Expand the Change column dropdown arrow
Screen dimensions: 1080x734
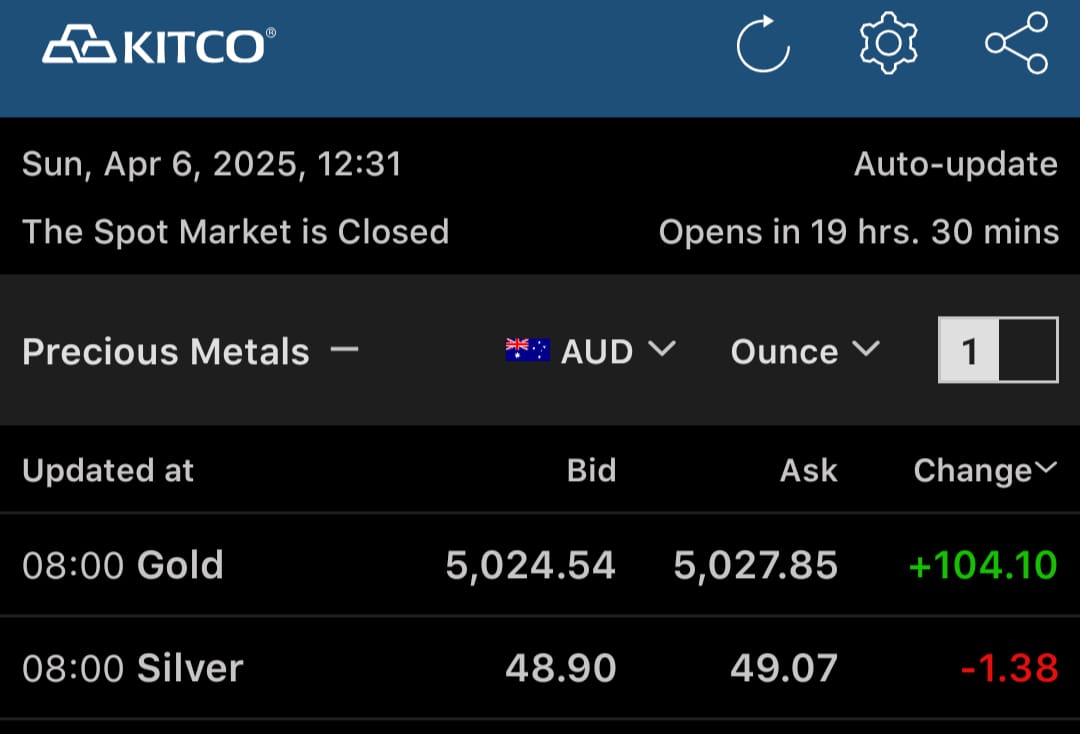pyautogui.click(x=1046, y=469)
